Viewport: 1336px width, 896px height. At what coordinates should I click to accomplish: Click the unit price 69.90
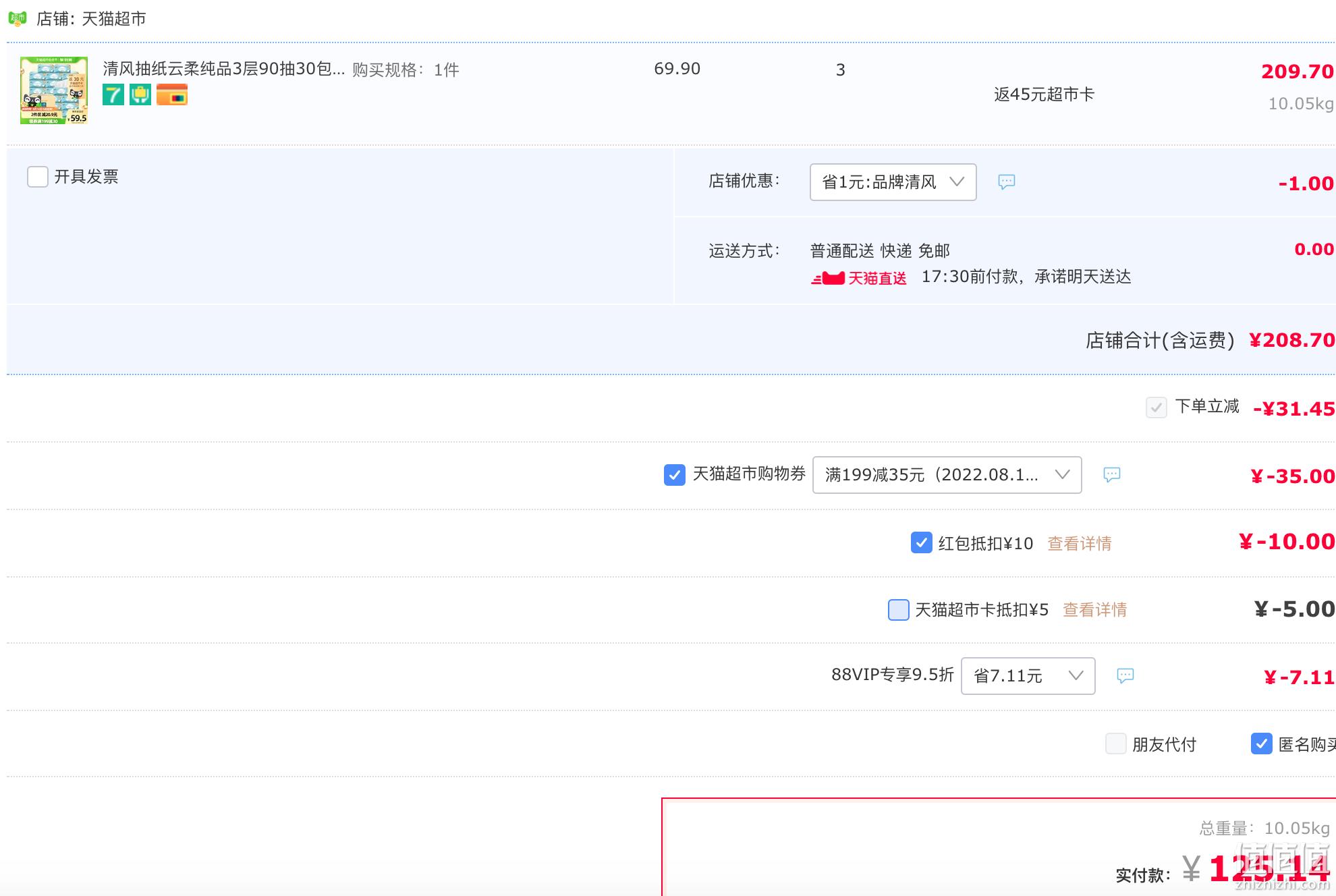[677, 69]
